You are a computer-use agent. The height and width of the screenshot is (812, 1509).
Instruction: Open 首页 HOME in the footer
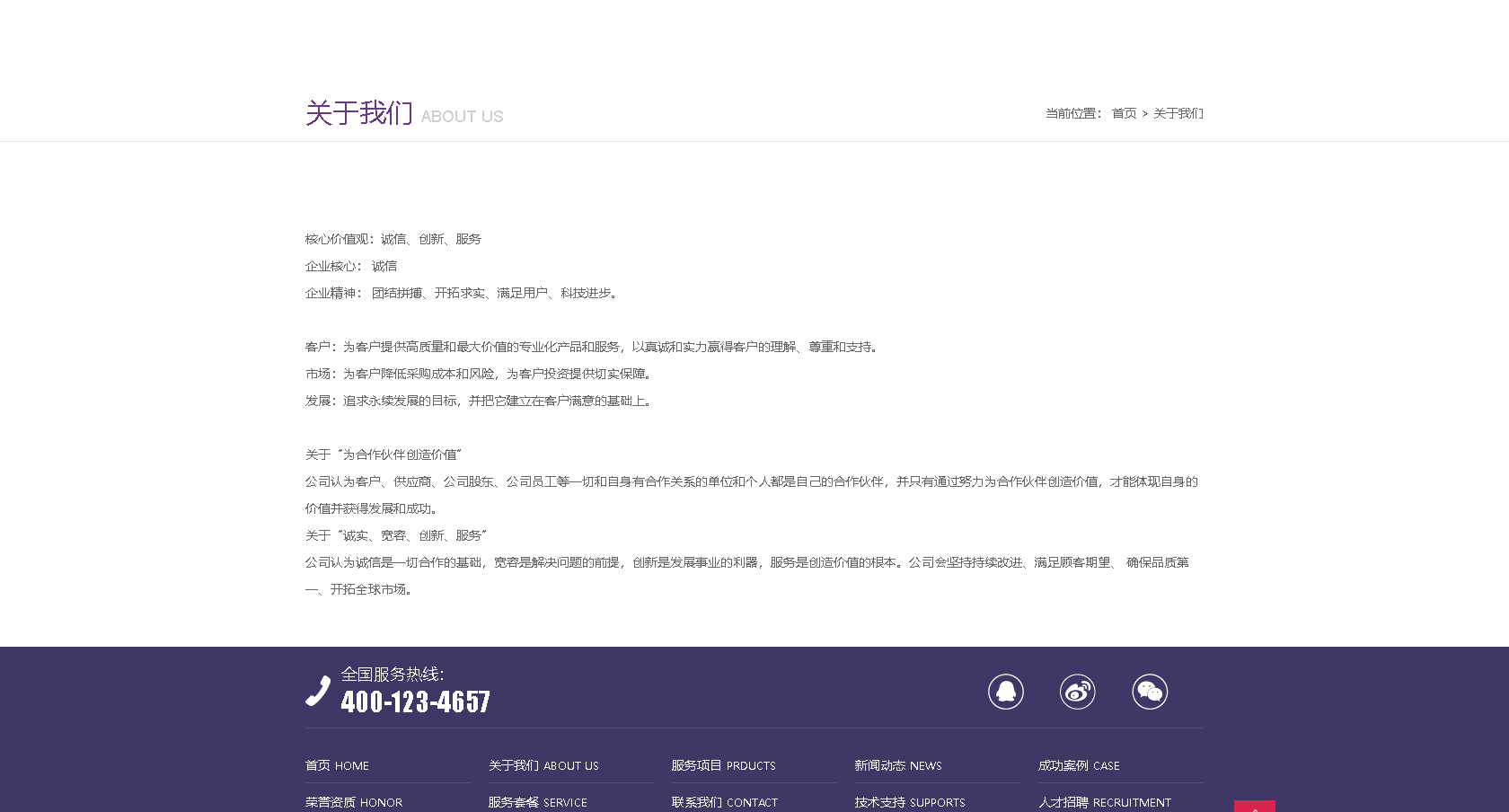coord(336,765)
